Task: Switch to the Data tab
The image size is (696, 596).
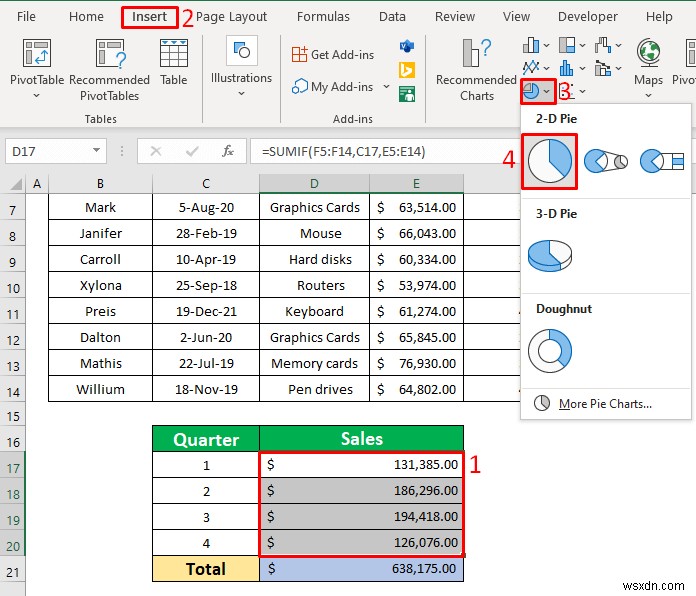Action: 392,17
